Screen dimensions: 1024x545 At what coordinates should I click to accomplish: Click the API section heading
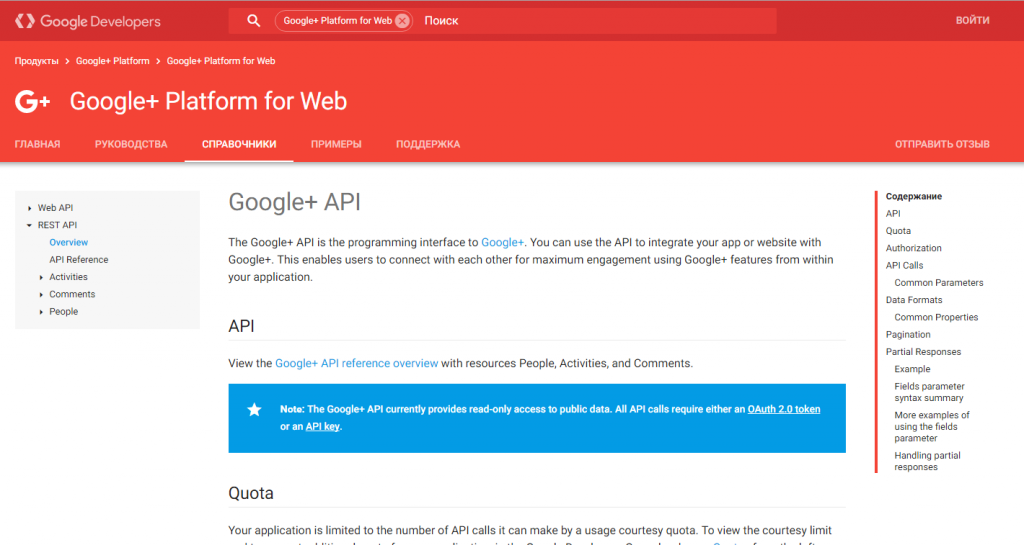pyautogui.click(x=241, y=326)
